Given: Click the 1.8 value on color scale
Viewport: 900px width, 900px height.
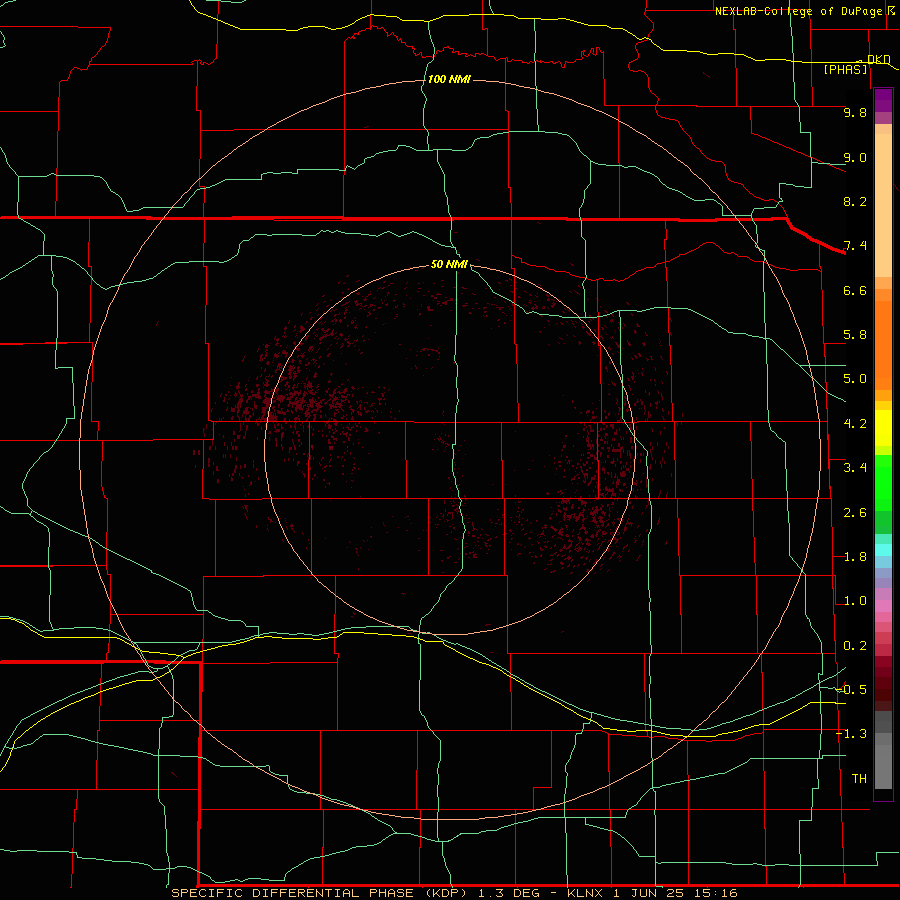Looking at the screenshot, I should pyautogui.click(x=855, y=557).
